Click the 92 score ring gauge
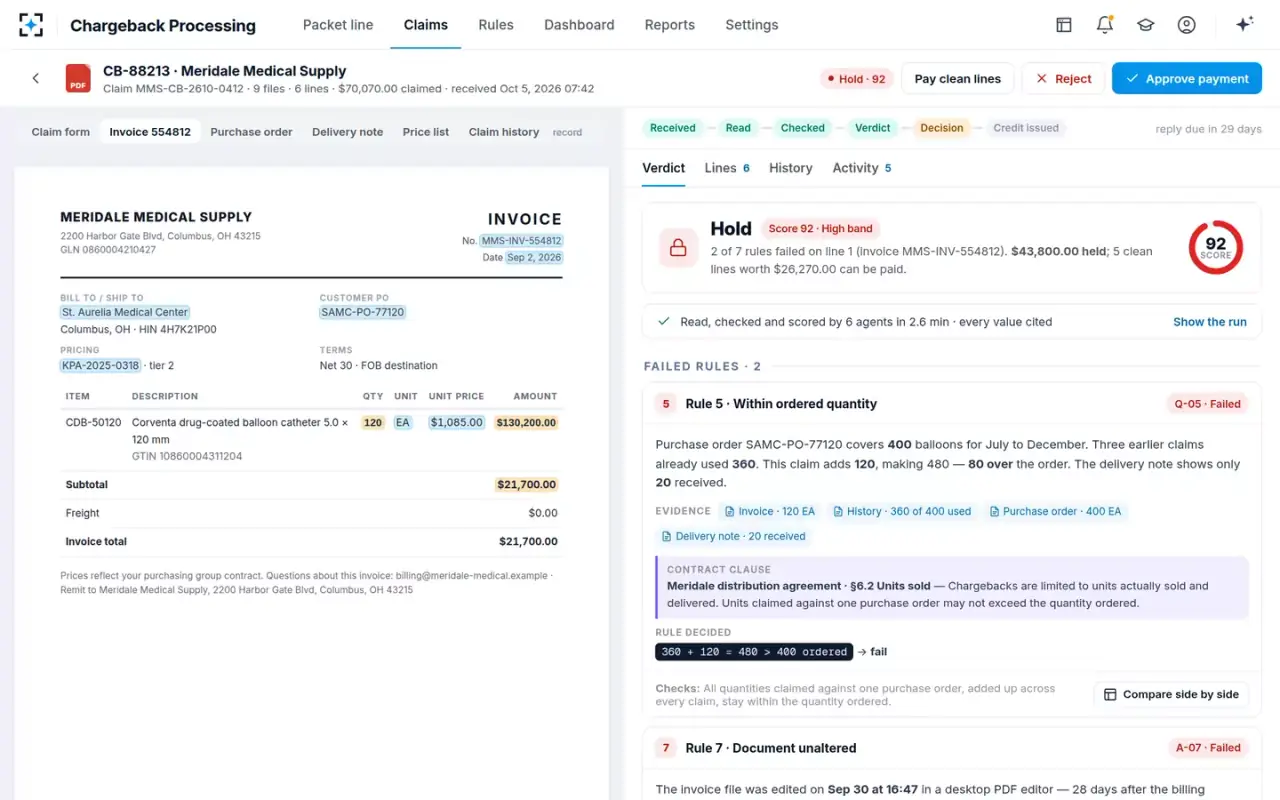The image size is (1280, 800). pyautogui.click(x=1215, y=247)
